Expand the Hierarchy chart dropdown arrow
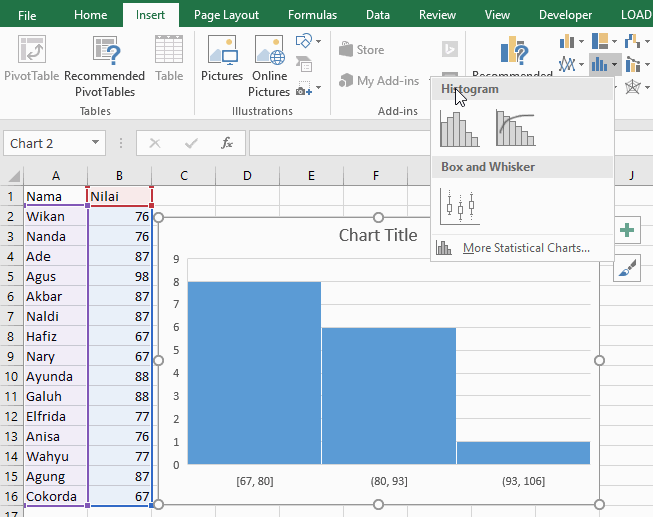Viewport: 653px width, 517px height. (x=614, y=41)
